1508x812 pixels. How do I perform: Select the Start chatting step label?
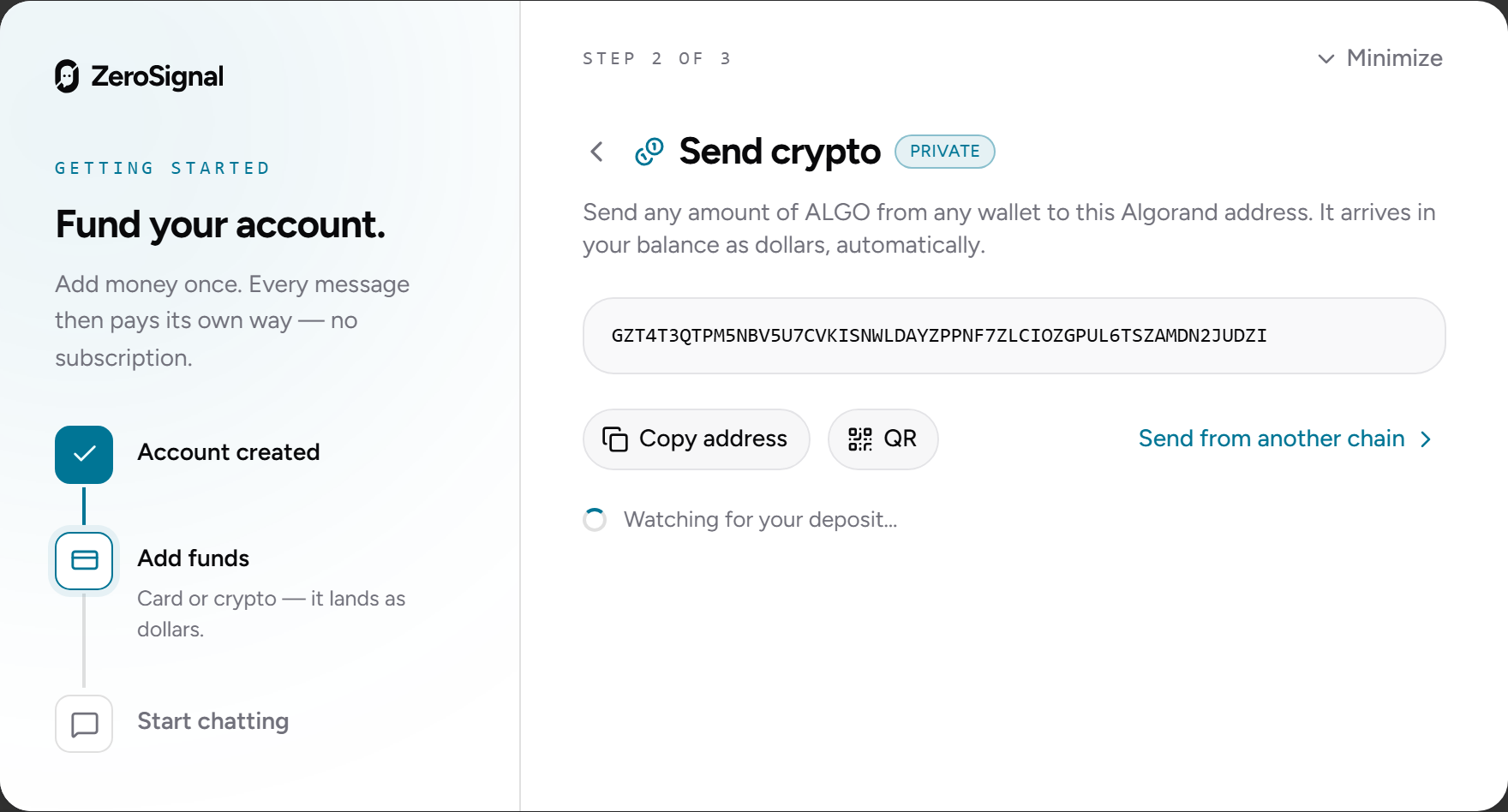pos(213,721)
